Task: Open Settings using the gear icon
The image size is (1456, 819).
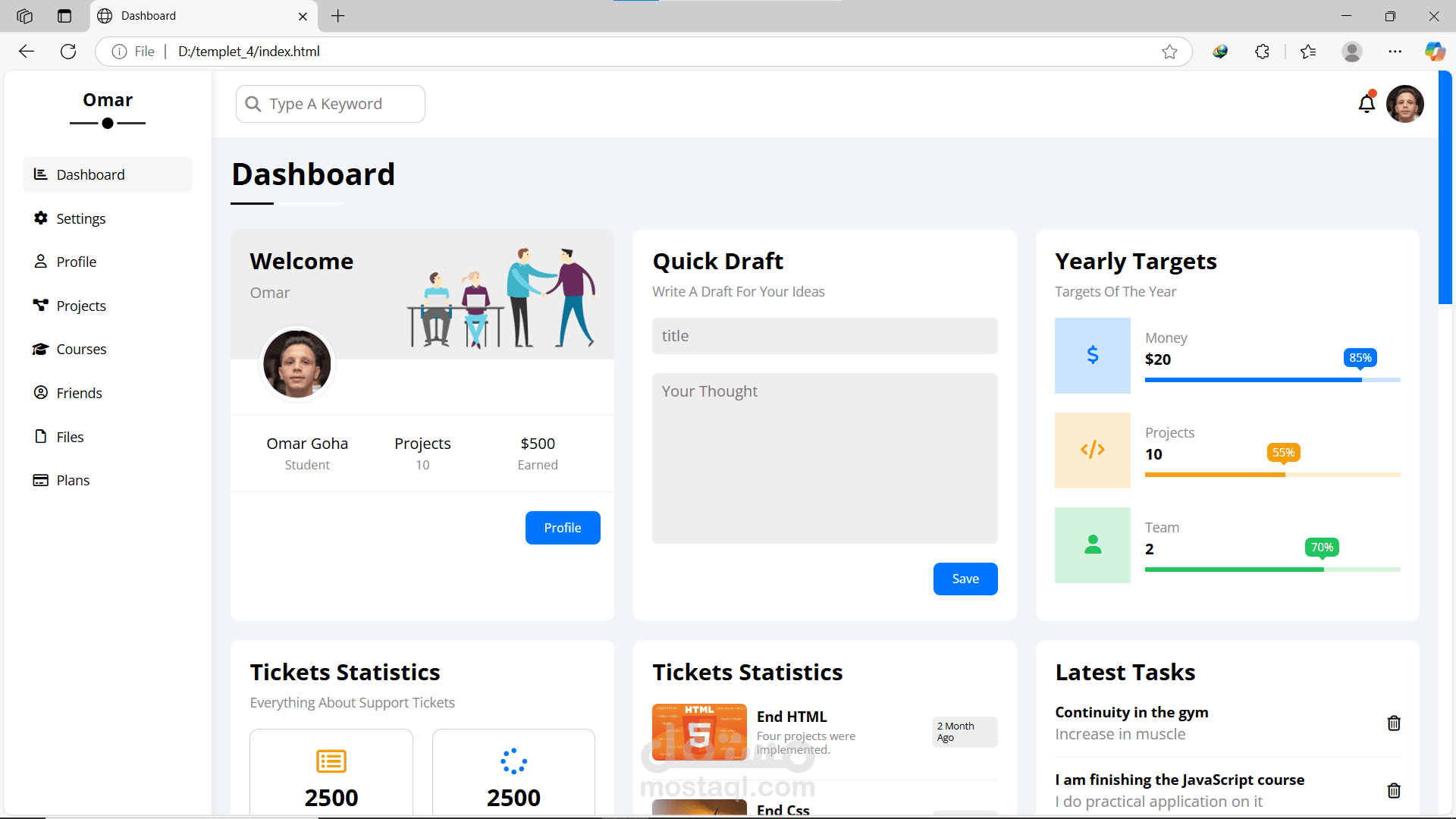Action: point(41,218)
